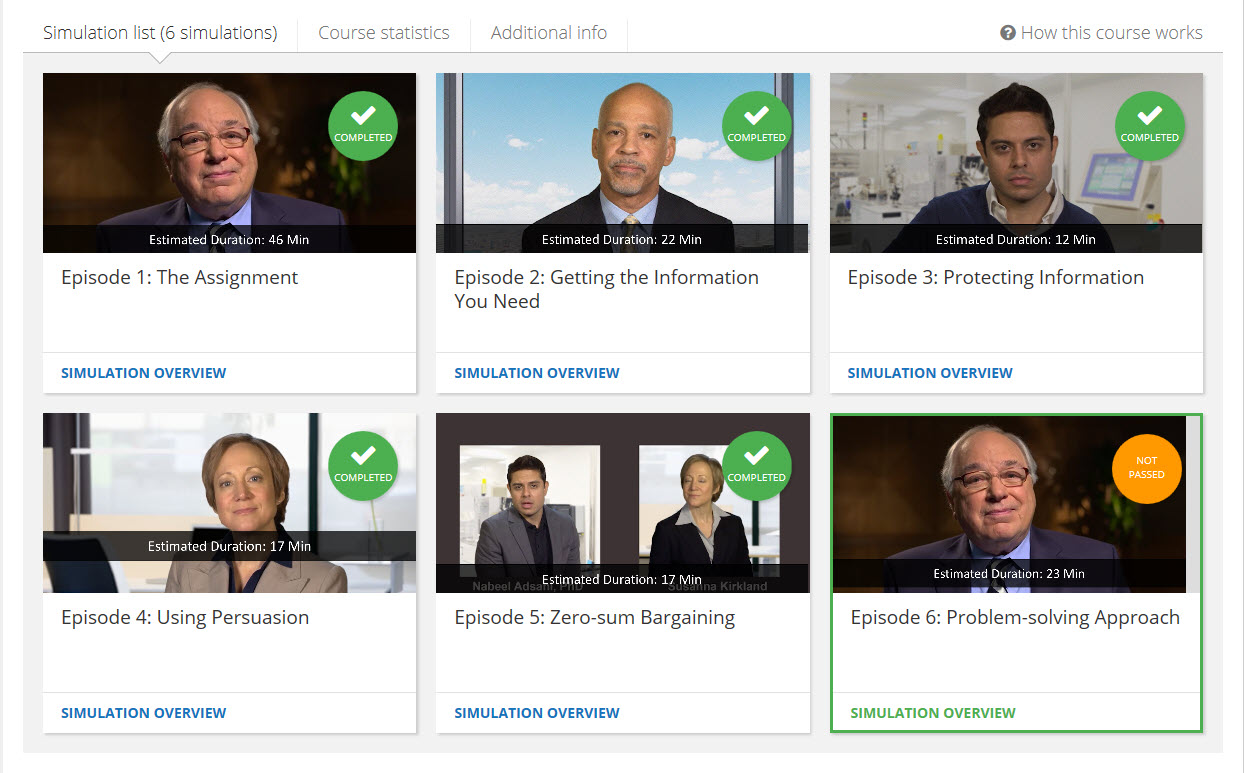Click Episode 5 Zero-sum Bargaining thumbnail
The height and width of the screenshot is (773, 1244).
click(x=622, y=503)
